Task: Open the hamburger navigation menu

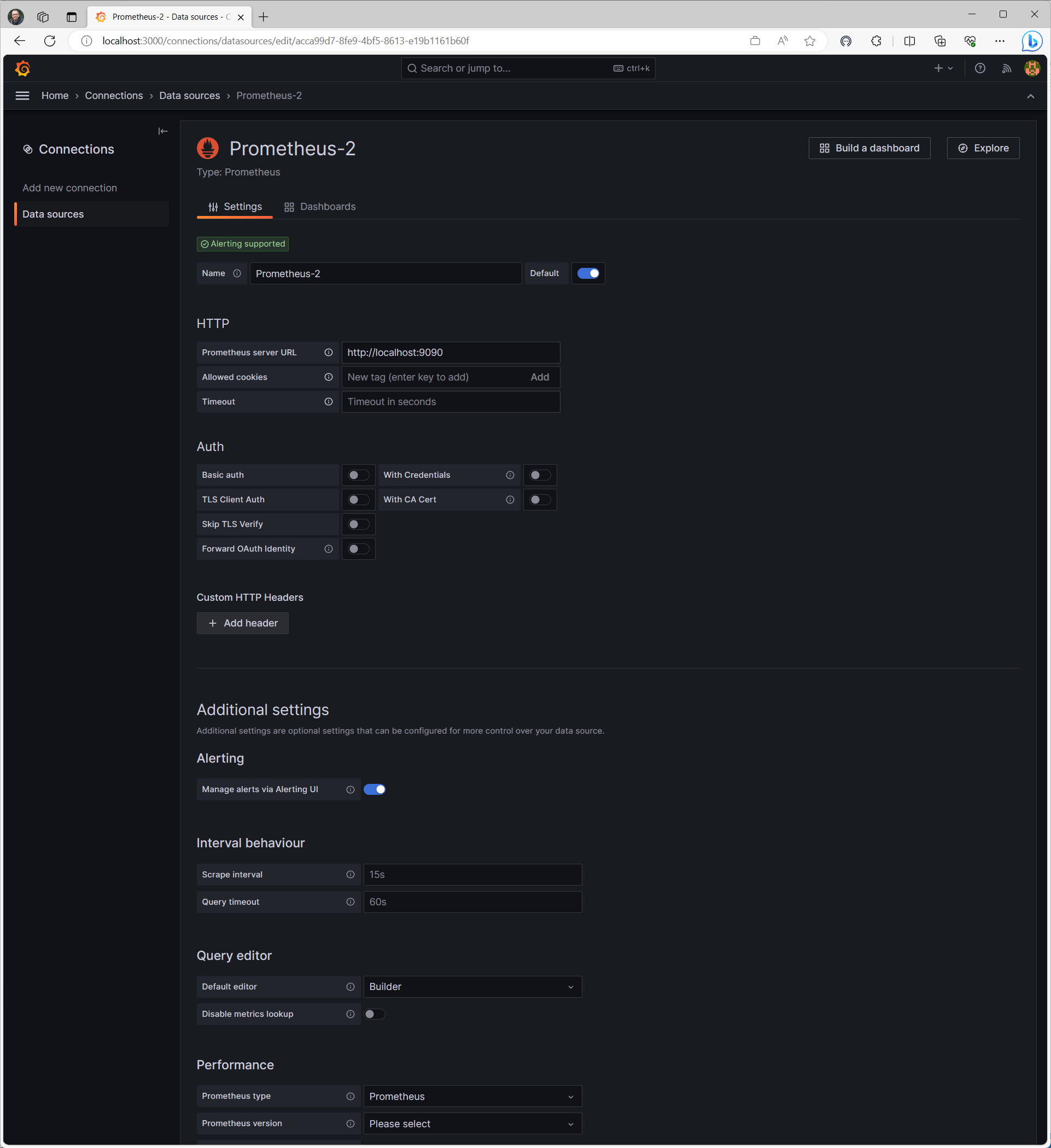Action: [x=22, y=96]
